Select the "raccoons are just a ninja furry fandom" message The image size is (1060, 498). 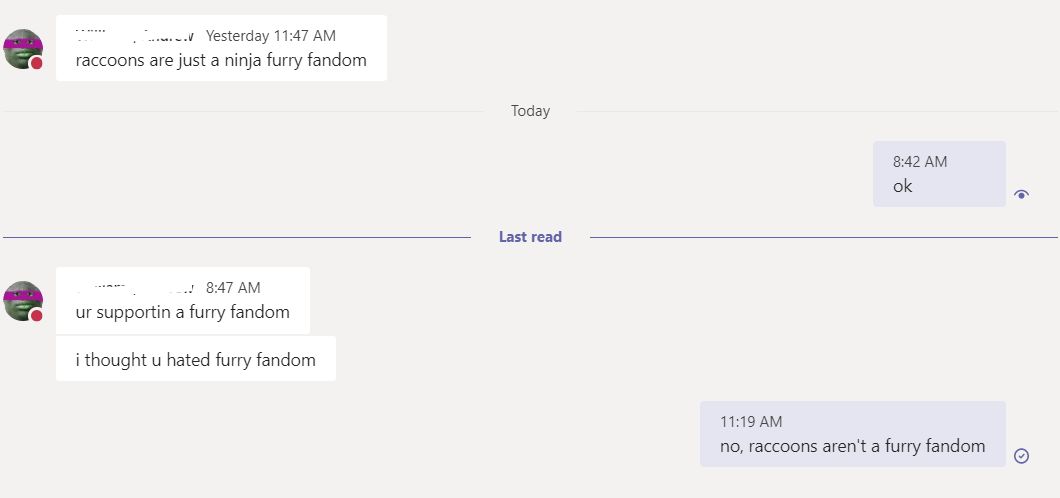click(x=221, y=60)
